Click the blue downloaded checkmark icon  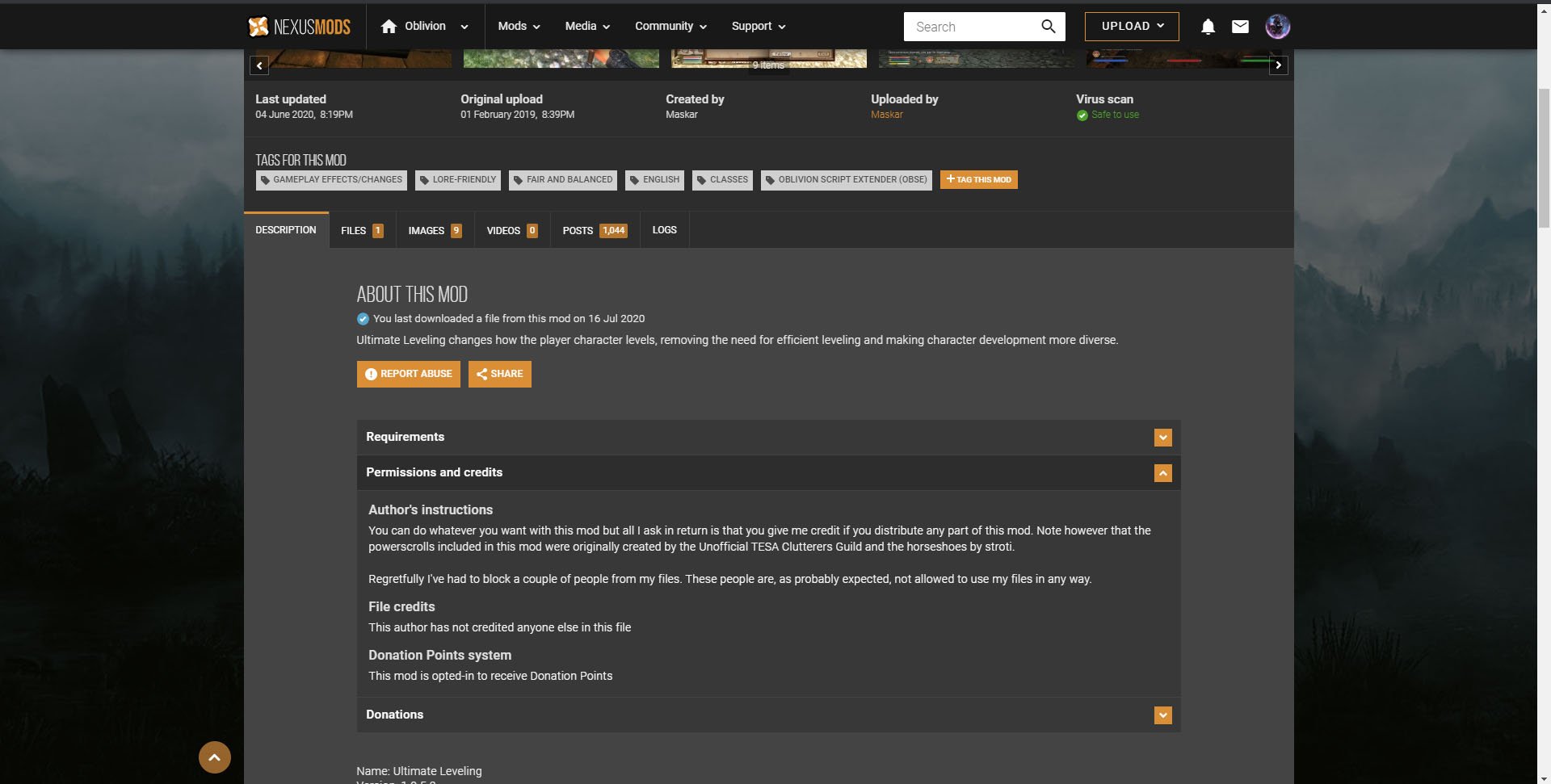click(363, 319)
